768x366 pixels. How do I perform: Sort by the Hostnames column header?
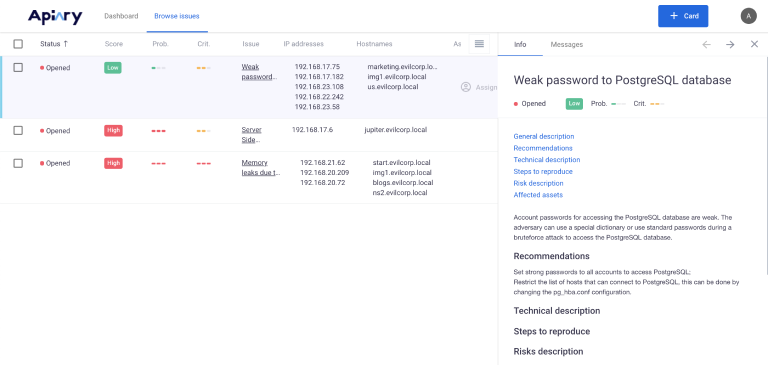pos(375,44)
